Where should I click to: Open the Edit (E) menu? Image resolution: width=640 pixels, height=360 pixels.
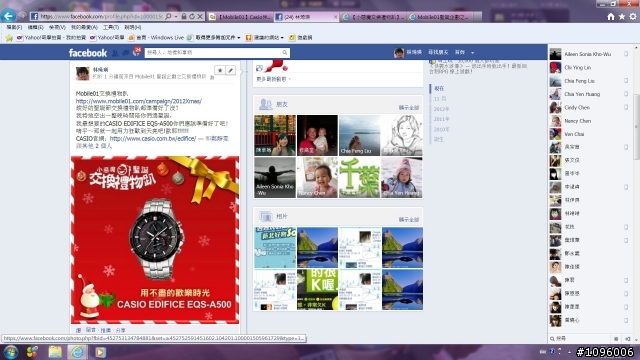click(x=36, y=27)
